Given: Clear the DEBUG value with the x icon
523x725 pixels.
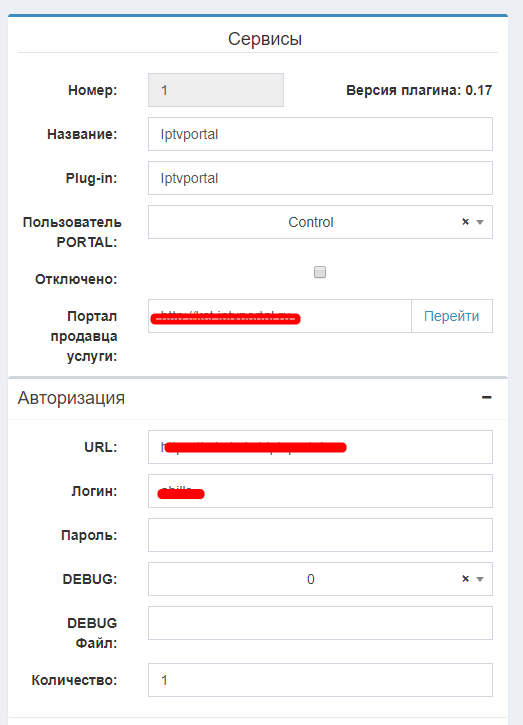Looking at the screenshot, I should pos(465,579).
